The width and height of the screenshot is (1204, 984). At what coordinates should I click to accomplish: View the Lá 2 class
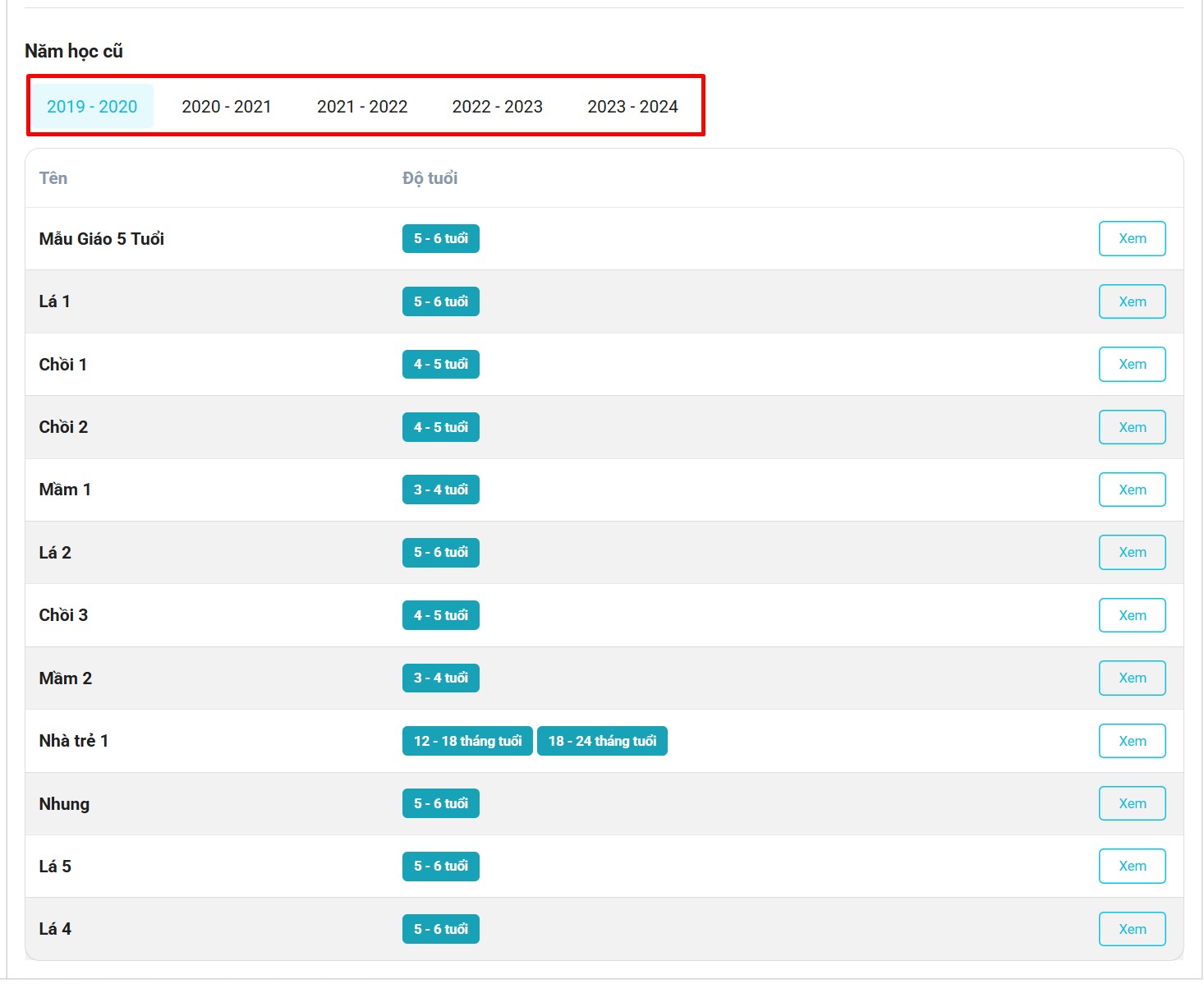[x=1132, y=553]
